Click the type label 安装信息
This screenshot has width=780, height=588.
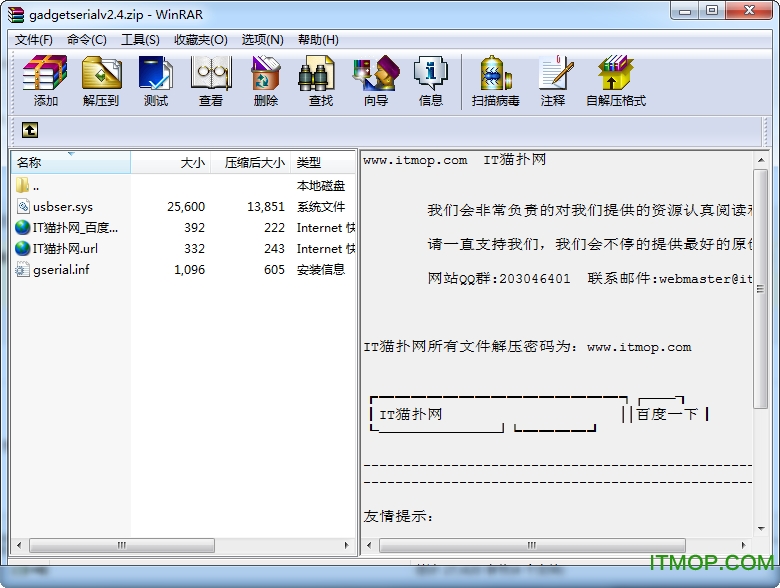tap(321, 270)
